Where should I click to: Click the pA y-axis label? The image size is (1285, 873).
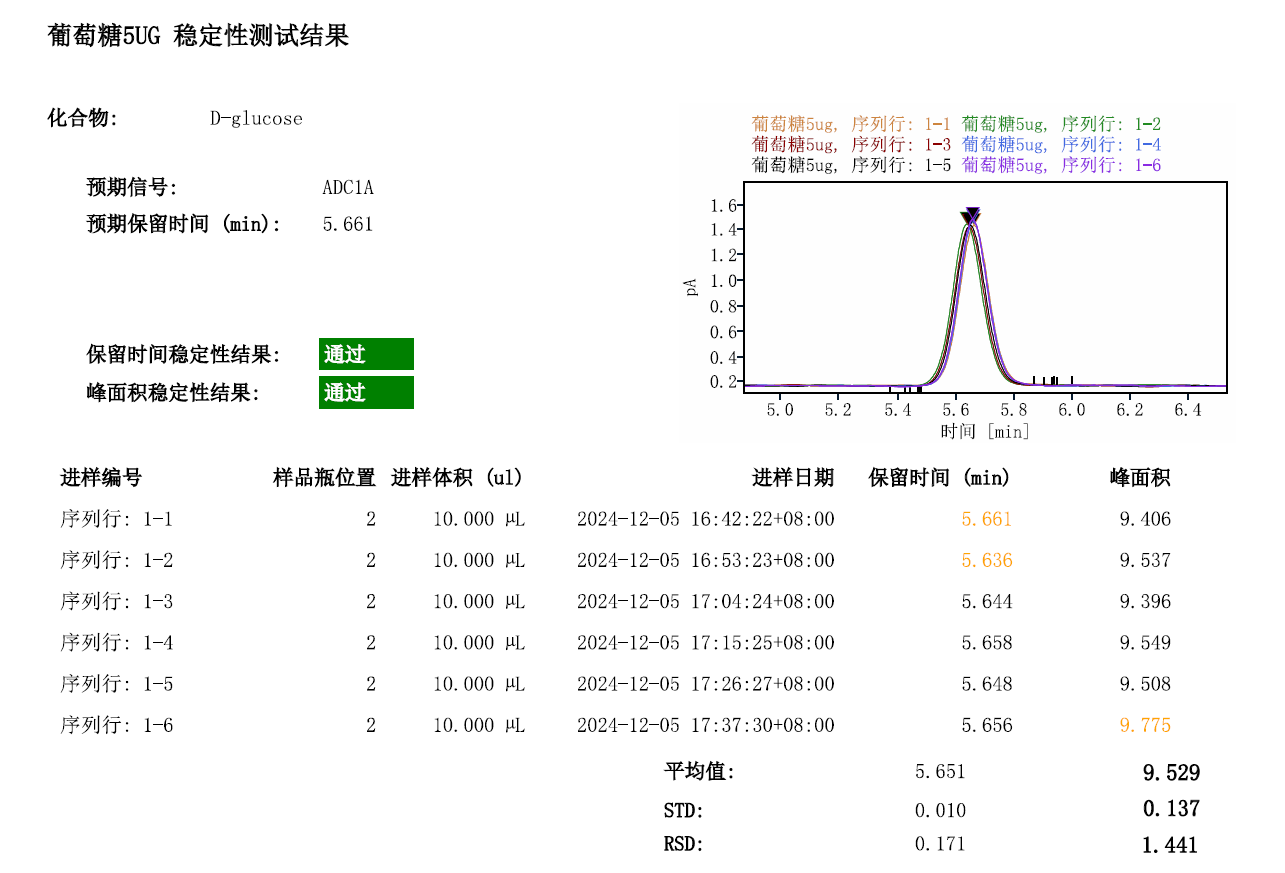pyautogui.click(x=690, y=287)
